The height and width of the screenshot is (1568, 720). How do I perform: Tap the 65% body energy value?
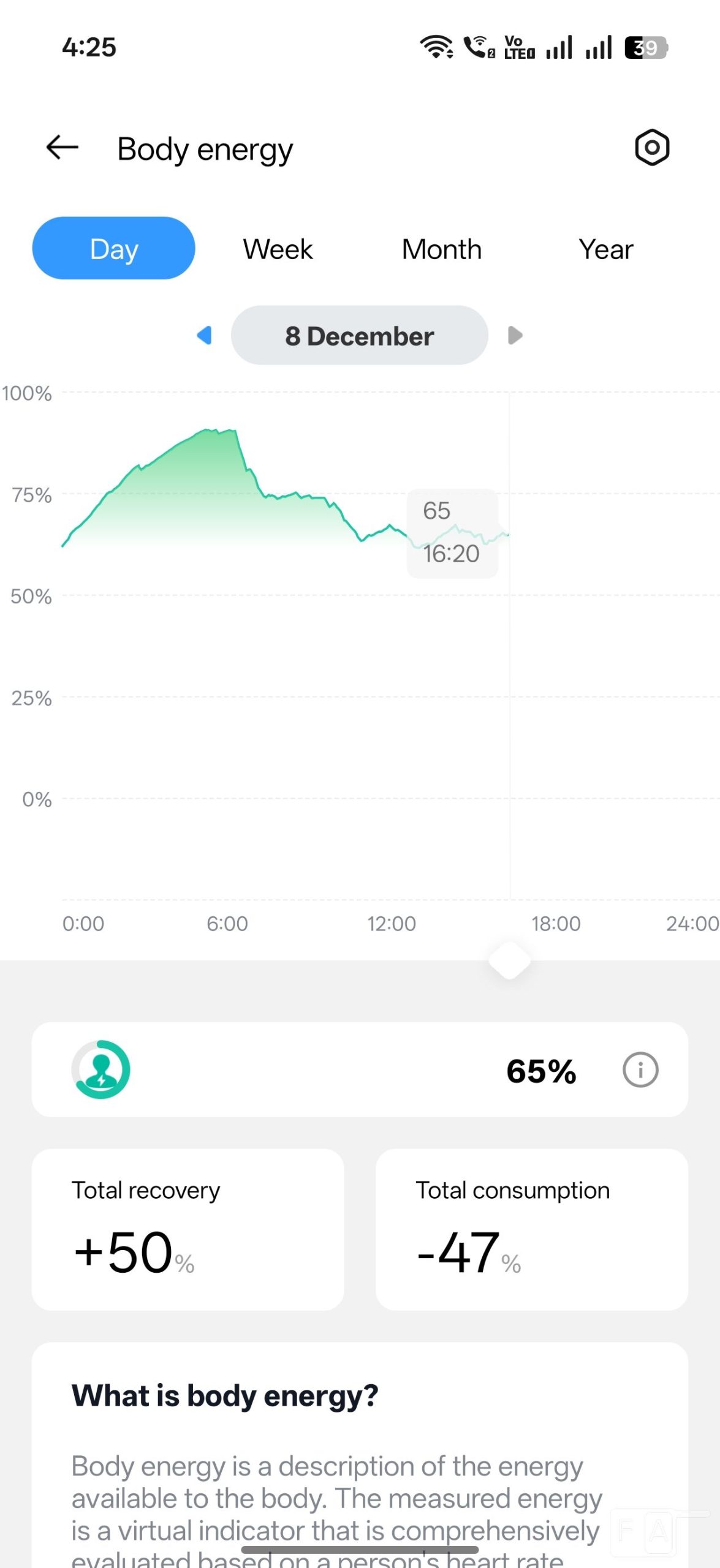pyautogui.click(x=541, y=1071)
